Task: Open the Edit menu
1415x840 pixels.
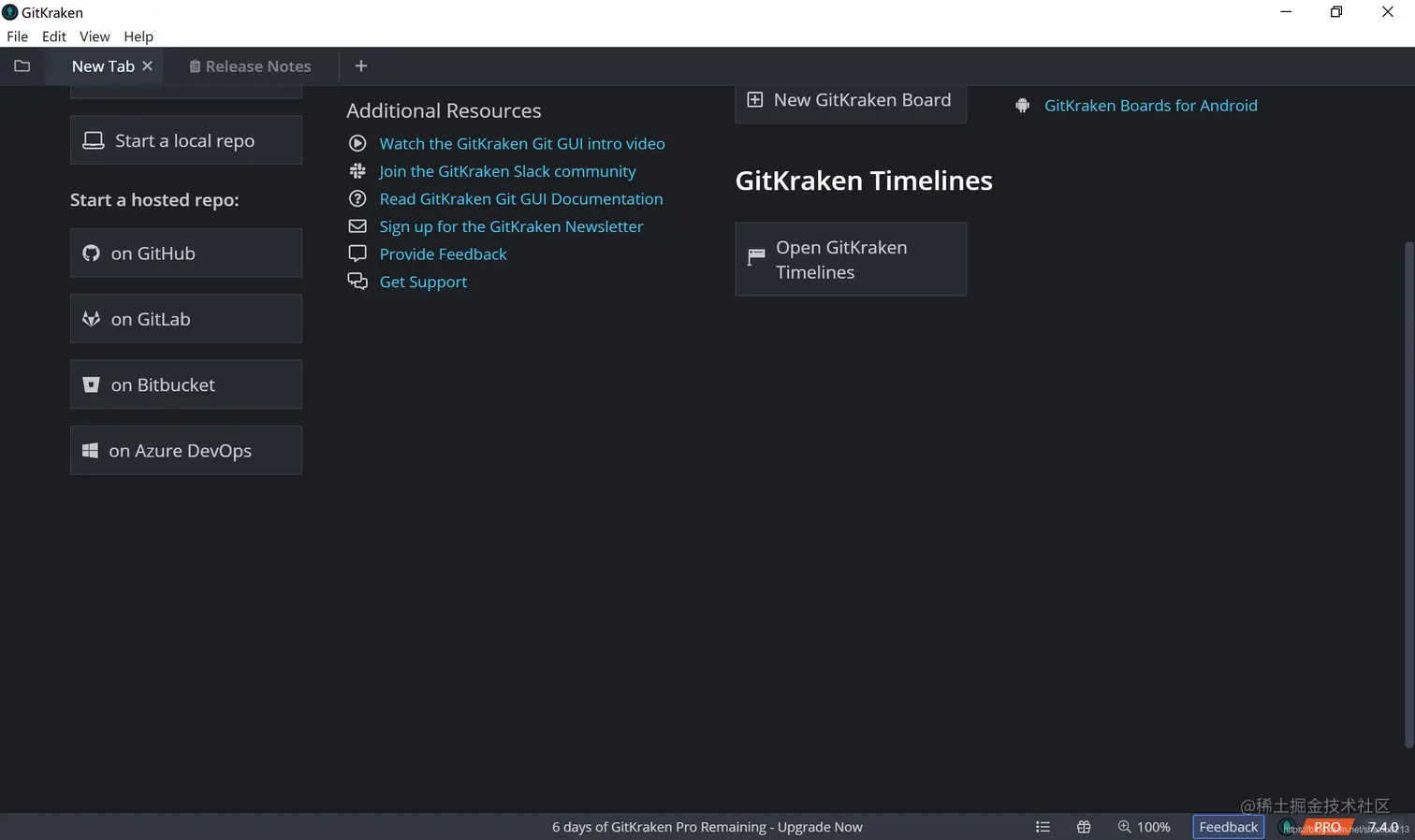Action: (54, 36)
